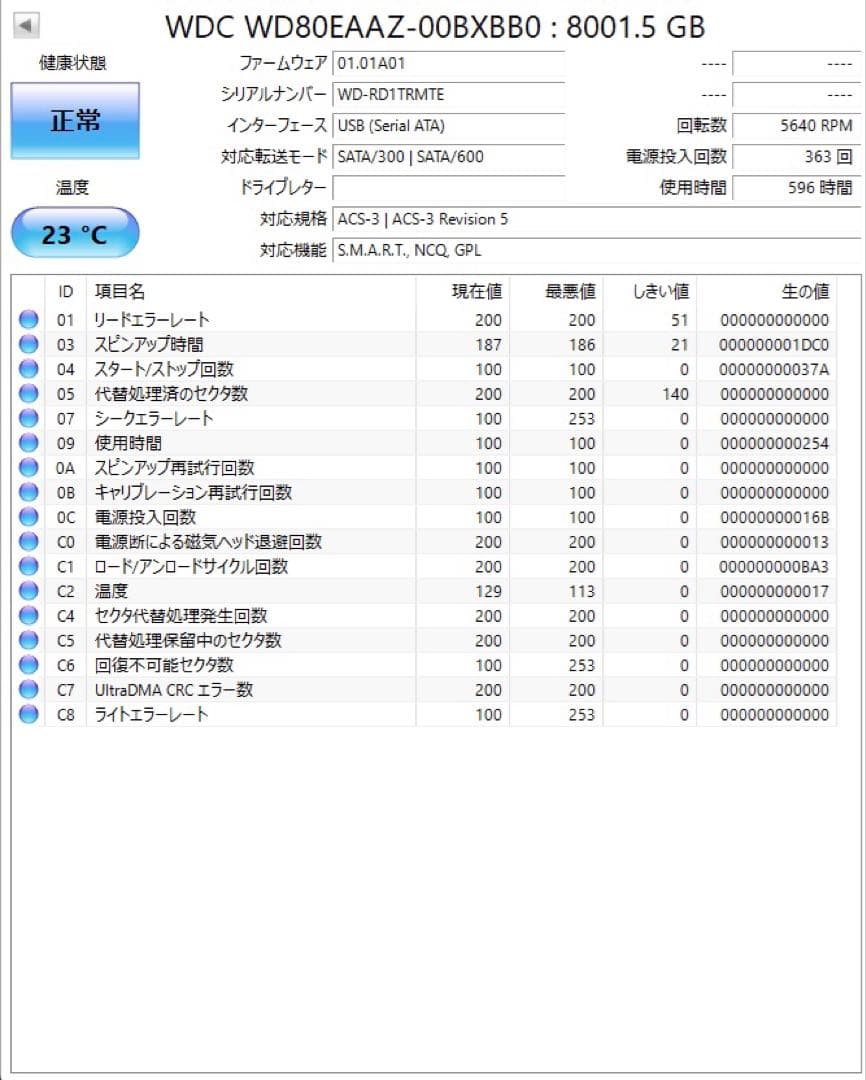Click raw value 000000000013
Image resolution: width=866 pixels, height=1080 pixels.
pos(774,542)
